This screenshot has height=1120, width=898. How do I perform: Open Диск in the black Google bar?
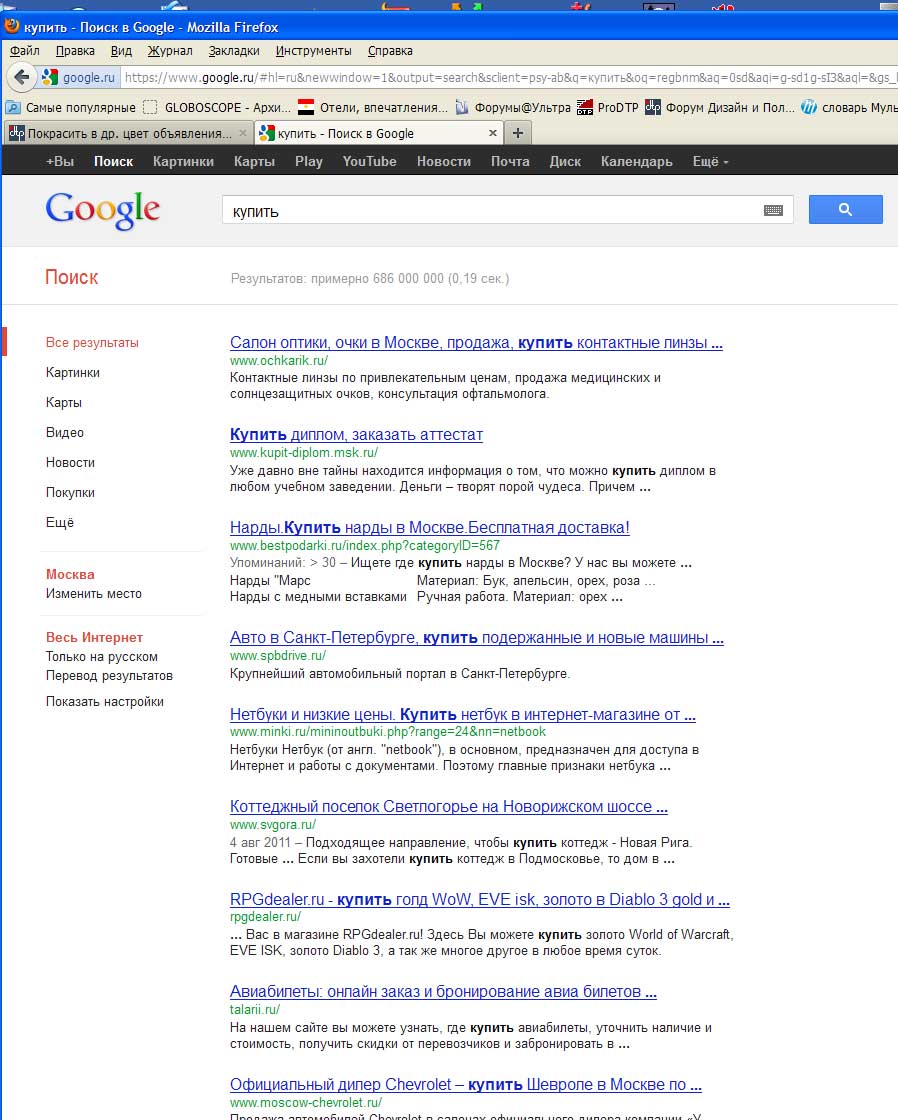click(565, 161)
